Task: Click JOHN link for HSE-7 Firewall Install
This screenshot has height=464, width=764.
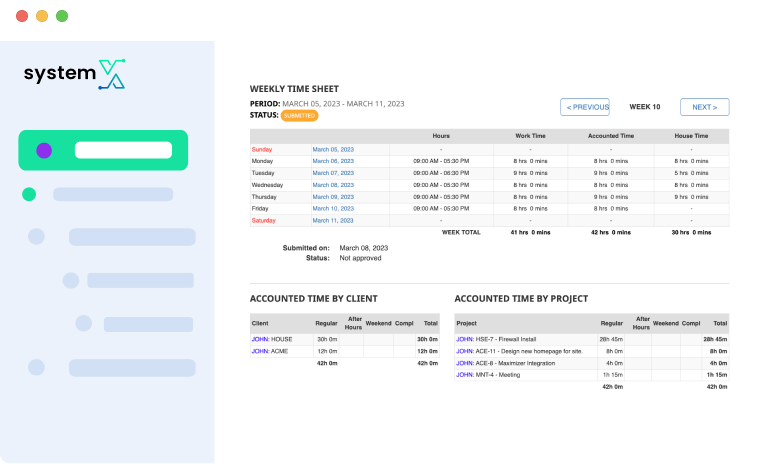Action: [464, 339]
